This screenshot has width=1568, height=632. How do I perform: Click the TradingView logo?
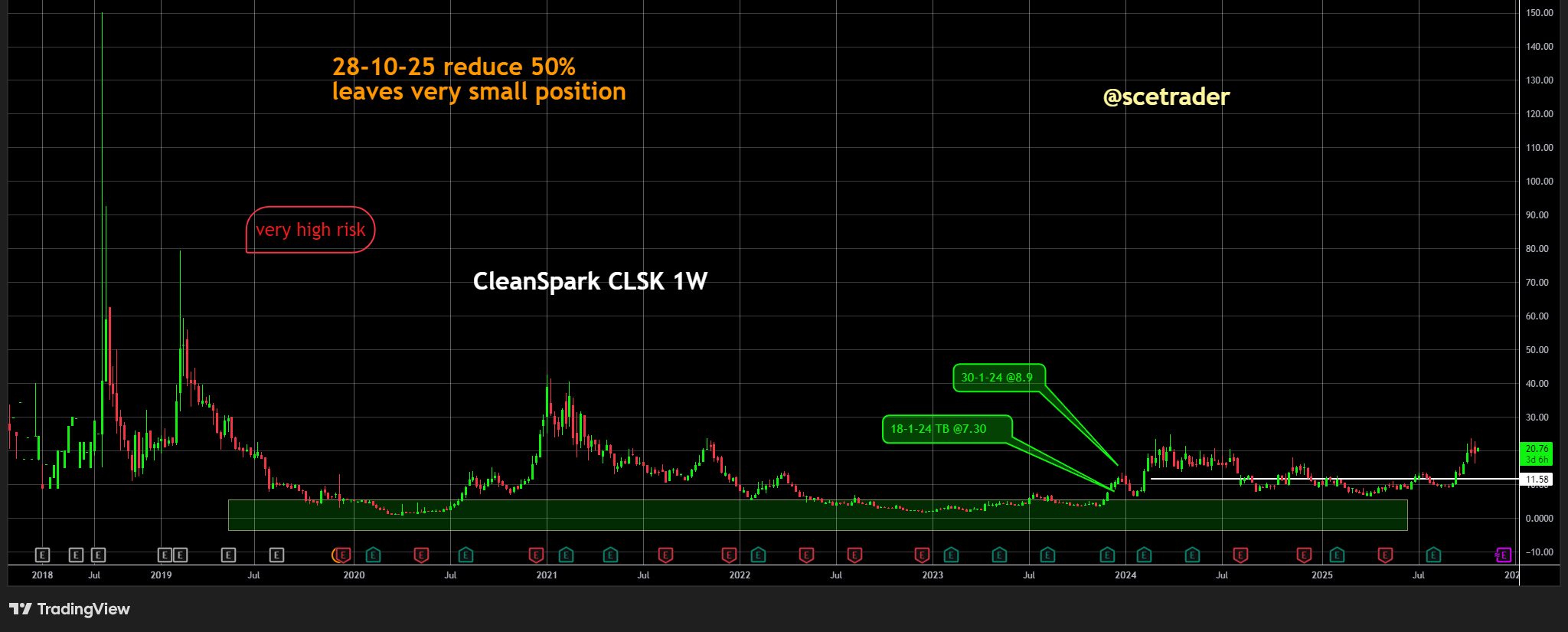coord(70,609)
